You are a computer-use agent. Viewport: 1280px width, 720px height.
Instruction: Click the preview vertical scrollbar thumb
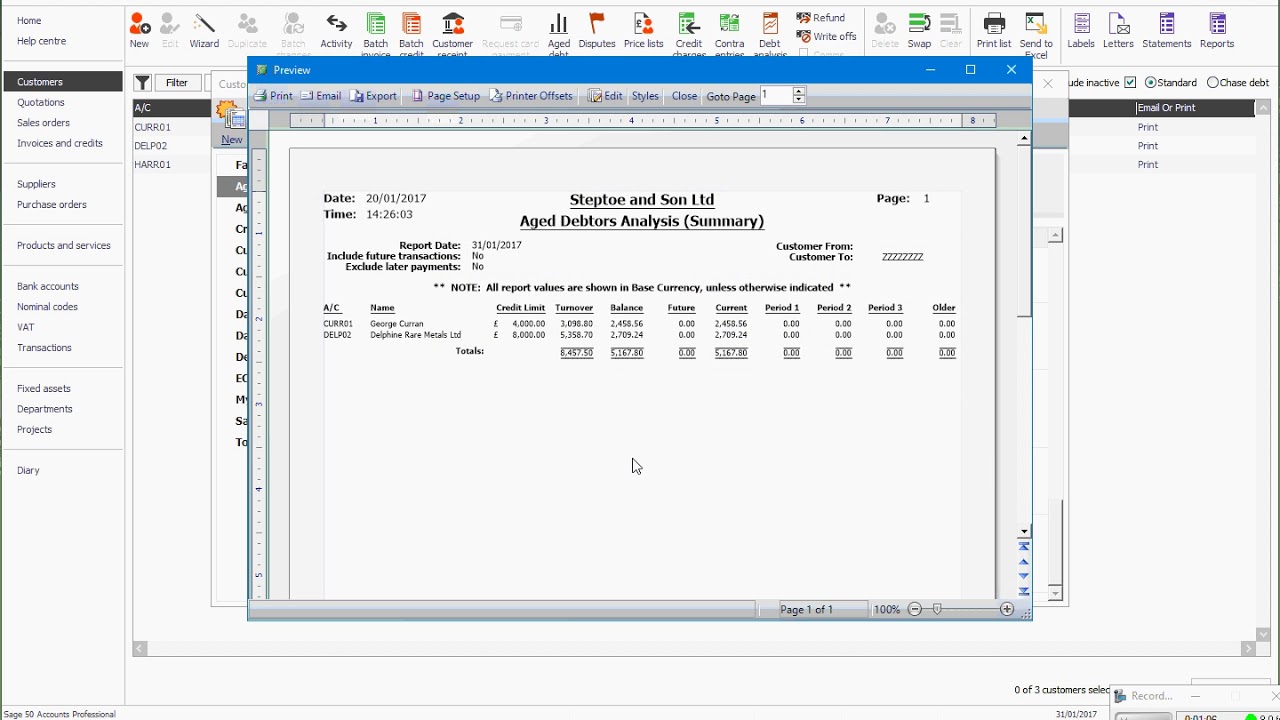pos(1024,232)
